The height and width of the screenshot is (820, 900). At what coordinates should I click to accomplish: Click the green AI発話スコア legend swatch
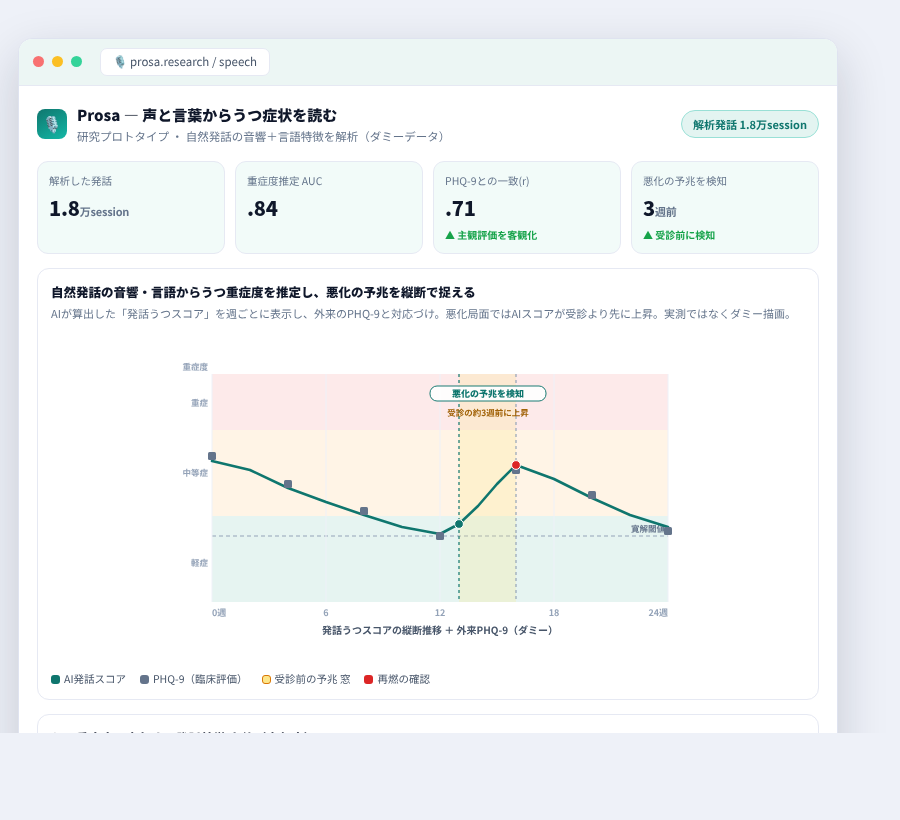56,679
